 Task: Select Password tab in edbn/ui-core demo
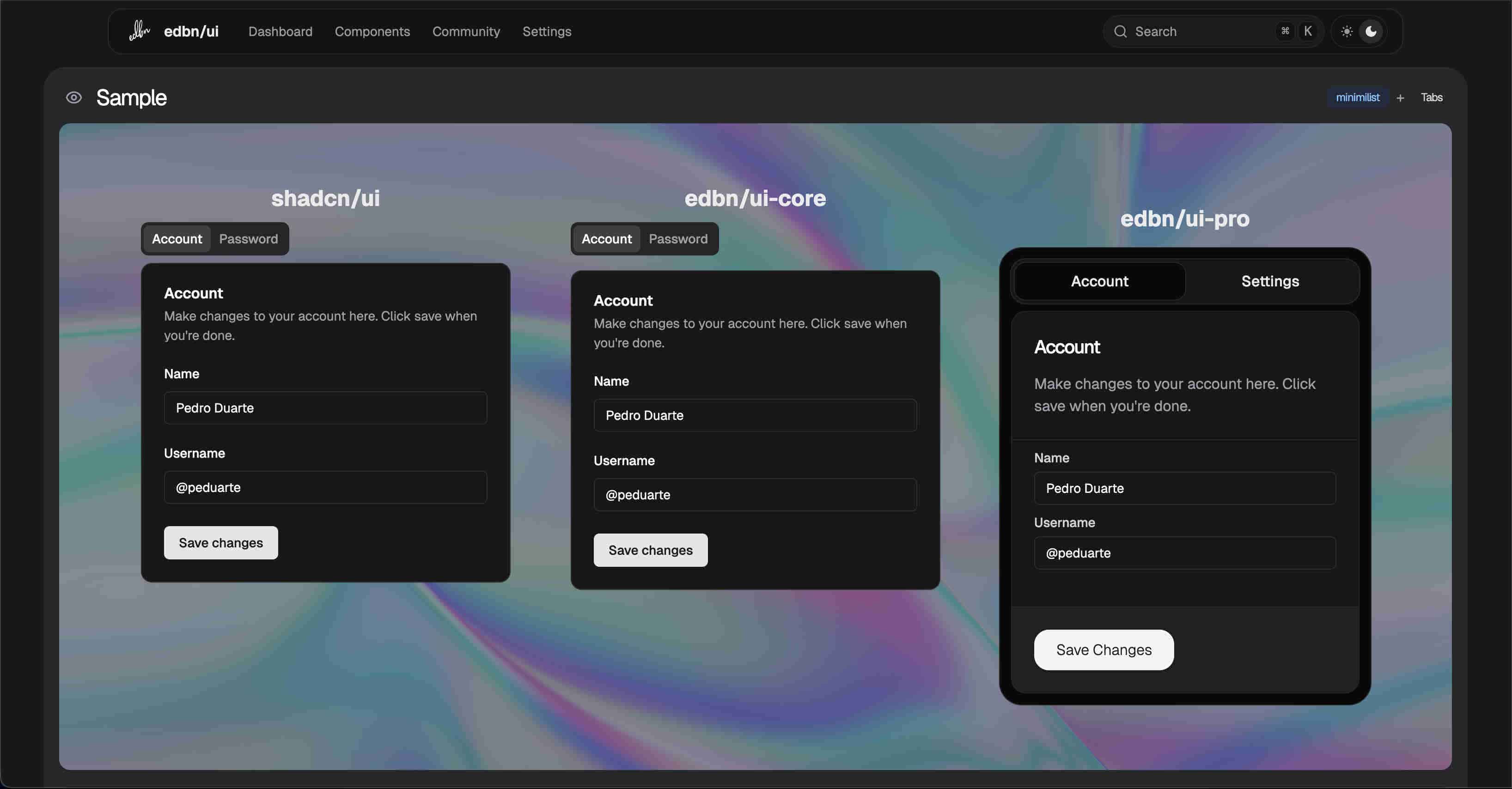pos(678,239)
